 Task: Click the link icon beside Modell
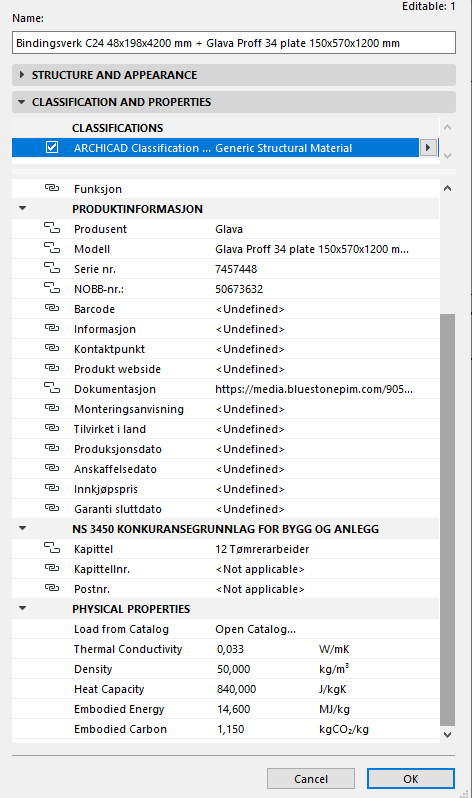coord(51,248)
